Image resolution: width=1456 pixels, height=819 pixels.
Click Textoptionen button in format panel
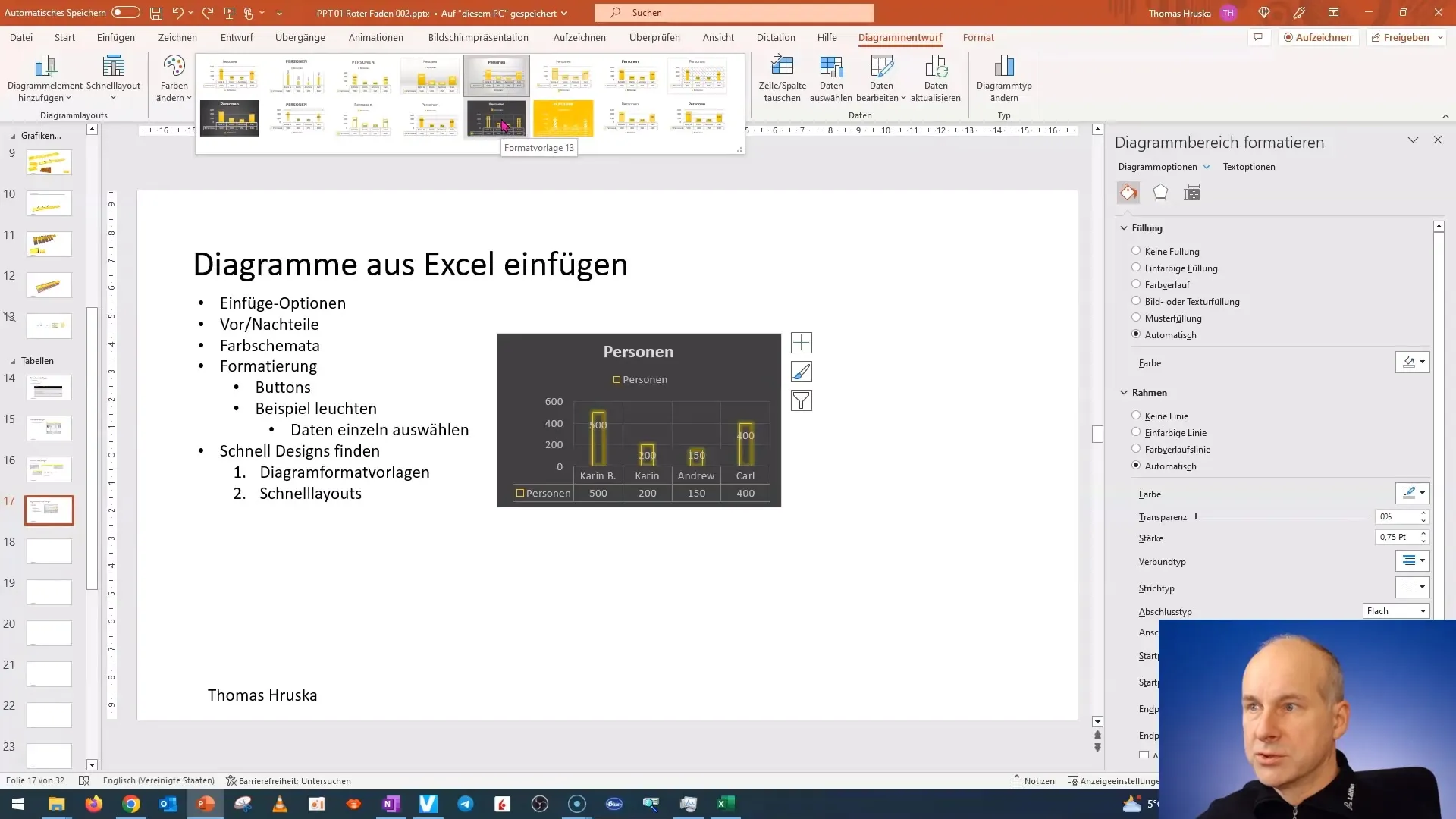(1249, 166)
